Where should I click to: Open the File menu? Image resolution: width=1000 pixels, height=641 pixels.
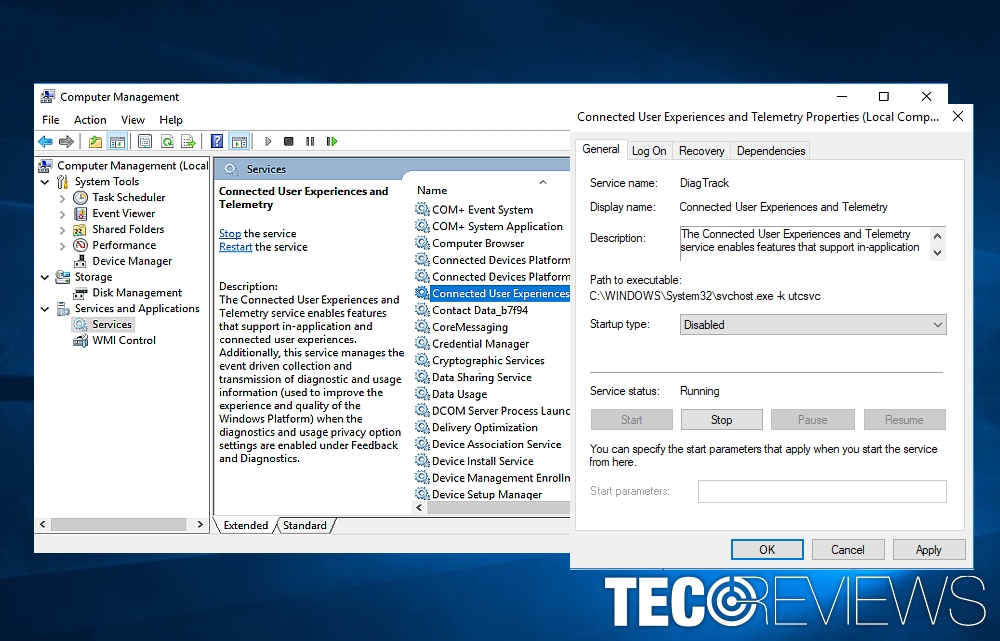click(50, 120)
